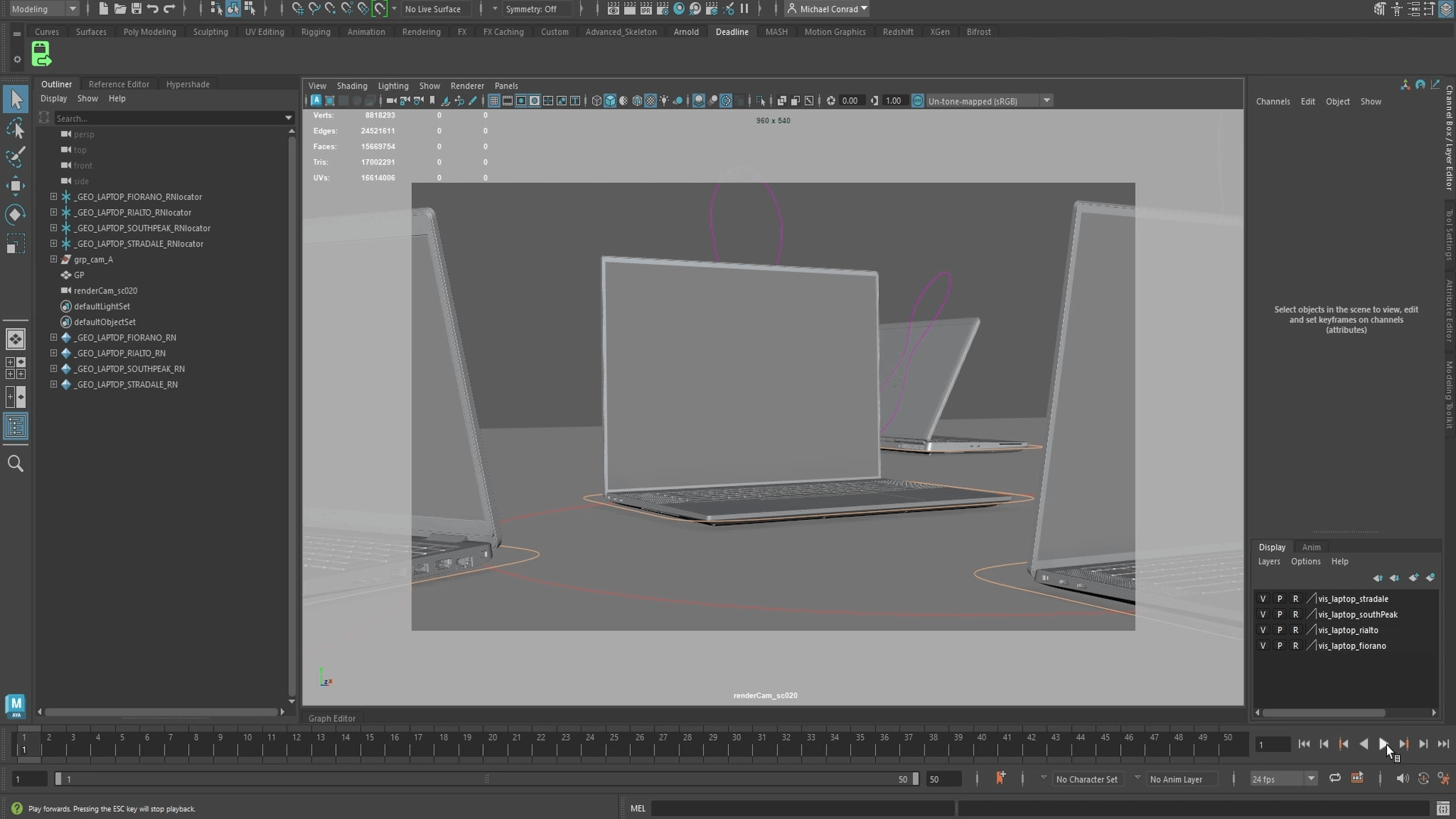Image resolution: width=1456 pixels, height=819 pixels.
Task: Open the Modeling menu set dropdown
Action: click(x=44, y=9)
